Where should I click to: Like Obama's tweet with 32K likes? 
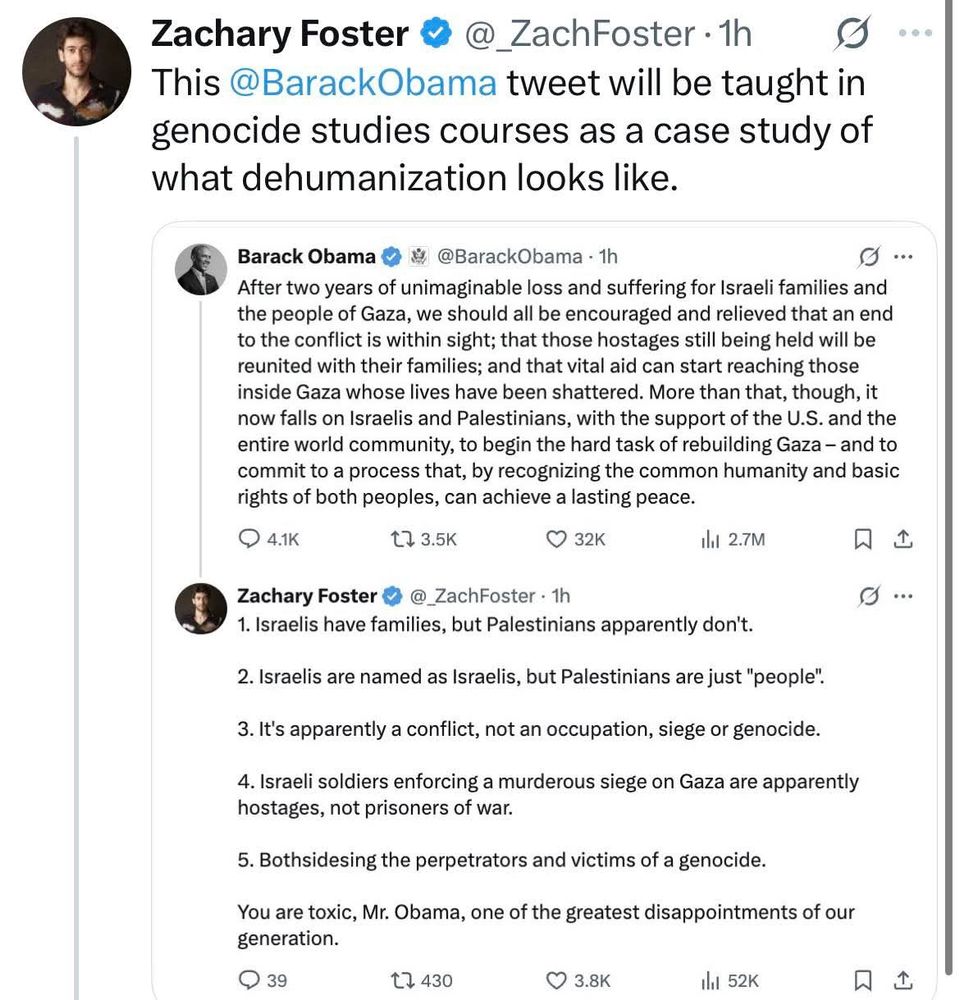pyautogui.click(x=558, y=539)
